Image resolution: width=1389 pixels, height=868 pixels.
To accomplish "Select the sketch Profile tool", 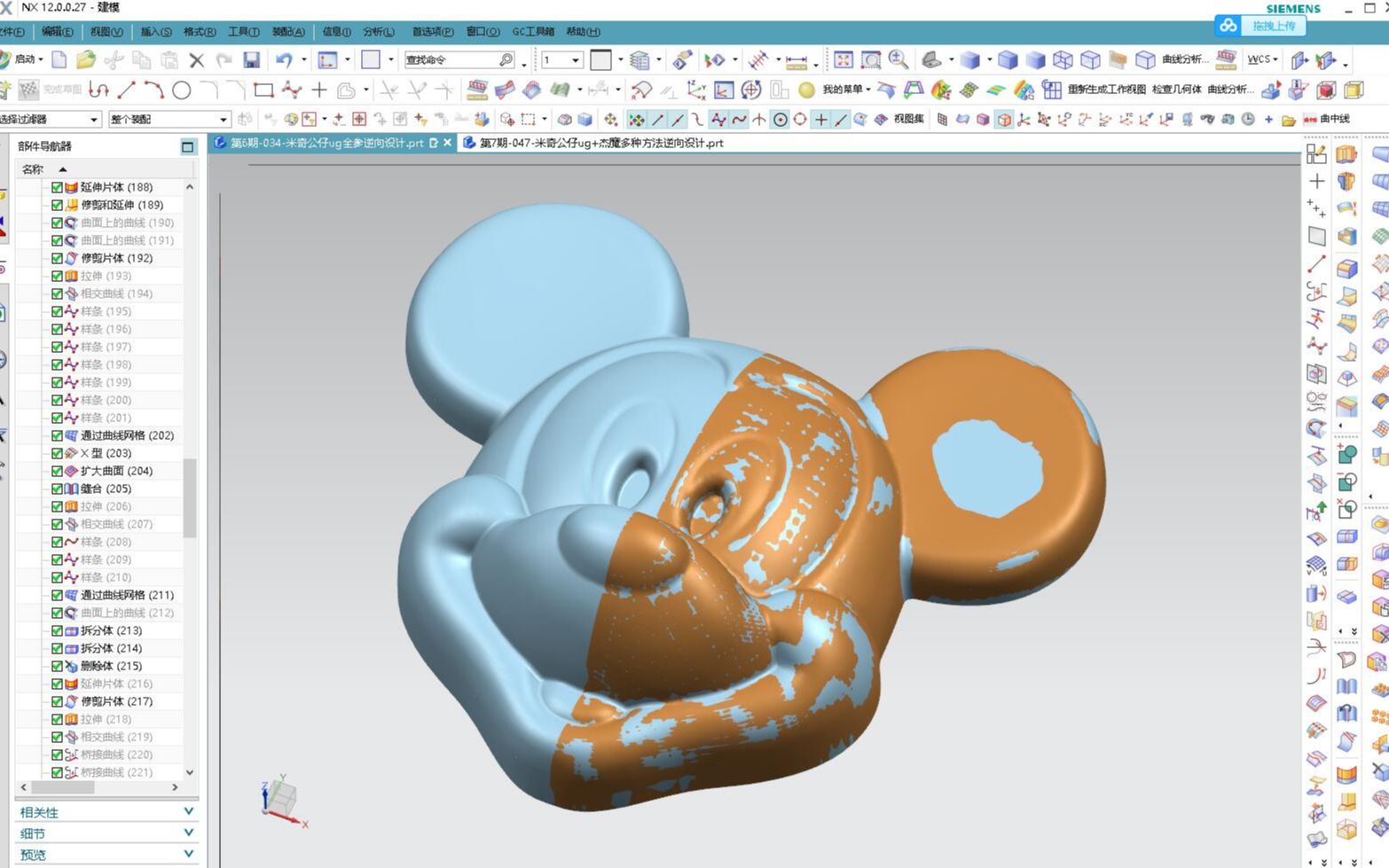I will pos(98,90).
